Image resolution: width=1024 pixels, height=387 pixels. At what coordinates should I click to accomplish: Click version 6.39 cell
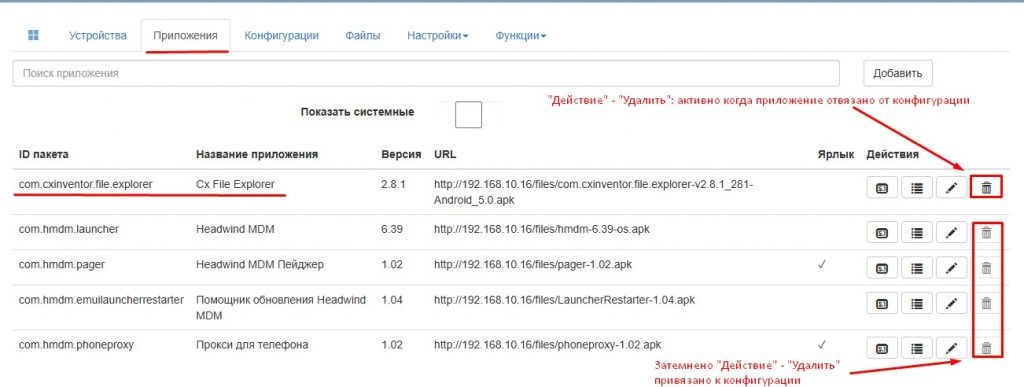(391, 230)
